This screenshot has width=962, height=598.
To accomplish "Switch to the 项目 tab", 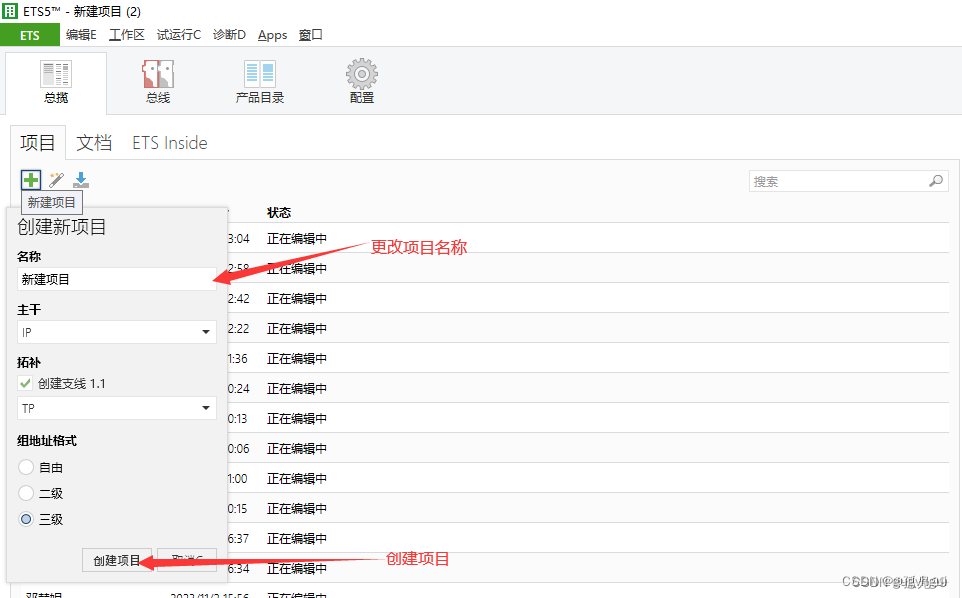I will click(x=37, y=143).
